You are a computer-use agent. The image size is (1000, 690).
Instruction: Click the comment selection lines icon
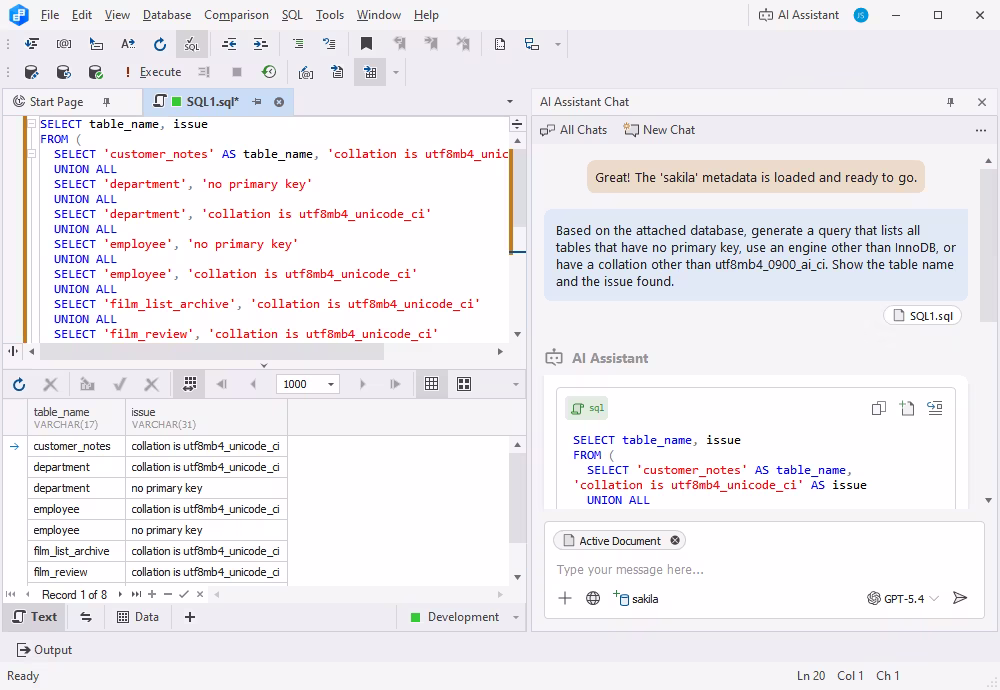point(298,44)
